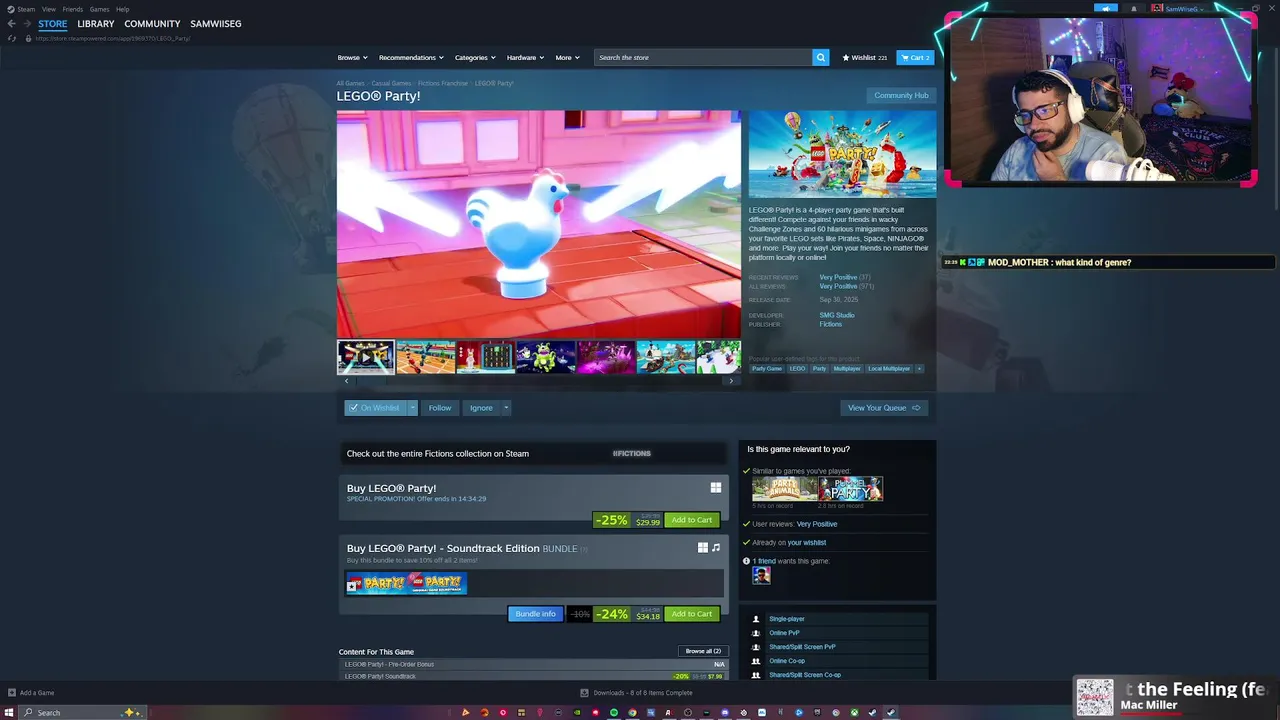
Task: Open Xbox app from the taskbar
Action: click(x=854, y=712)
